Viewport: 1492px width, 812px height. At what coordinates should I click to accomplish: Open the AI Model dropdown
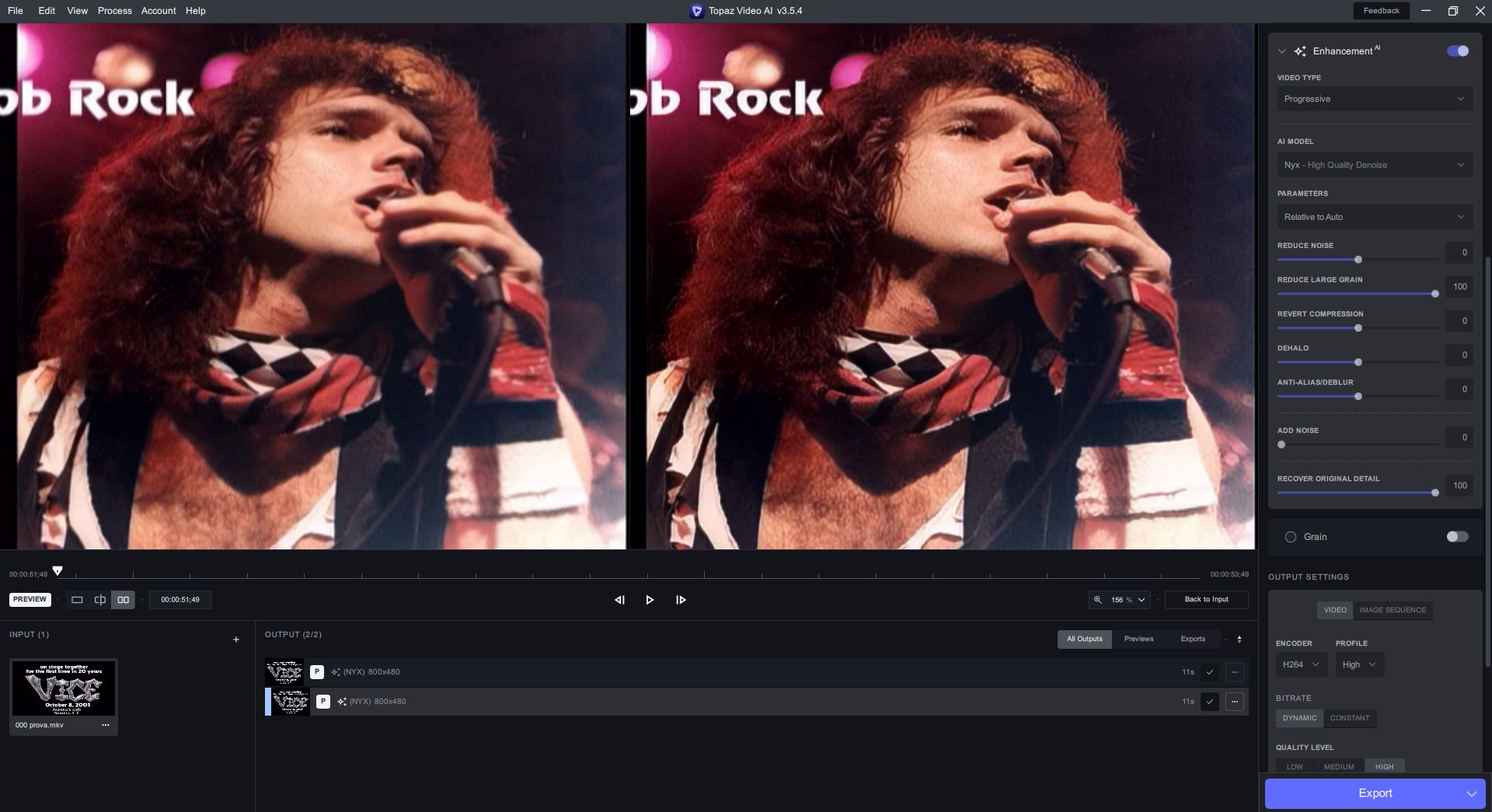click(x=1374, y=165)
